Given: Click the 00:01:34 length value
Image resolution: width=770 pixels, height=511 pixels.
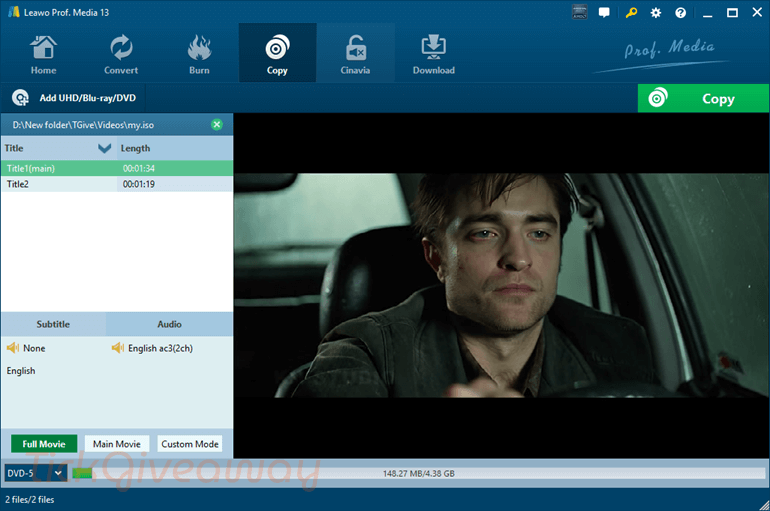Looking at the screenshot, I should click(x=138, y=168).
